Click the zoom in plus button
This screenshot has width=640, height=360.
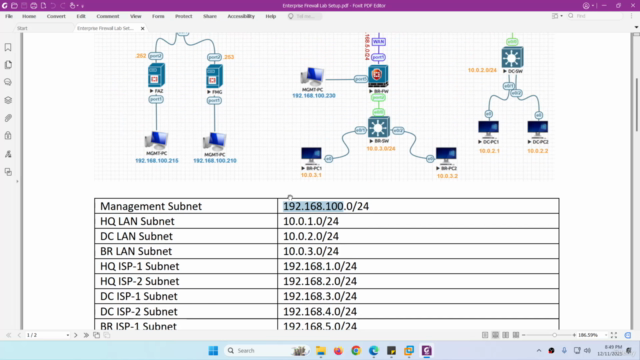pos(574,335)
